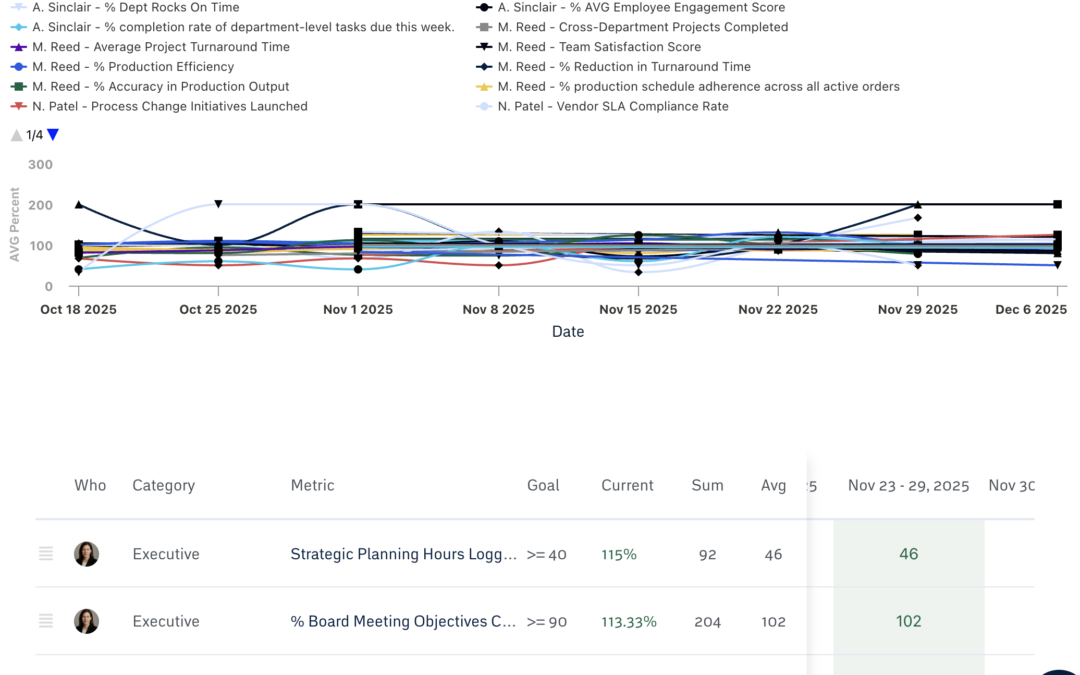Click the red cross legend icon for Process Change Initiatives Launched
1080x675 pixels.
17,106
